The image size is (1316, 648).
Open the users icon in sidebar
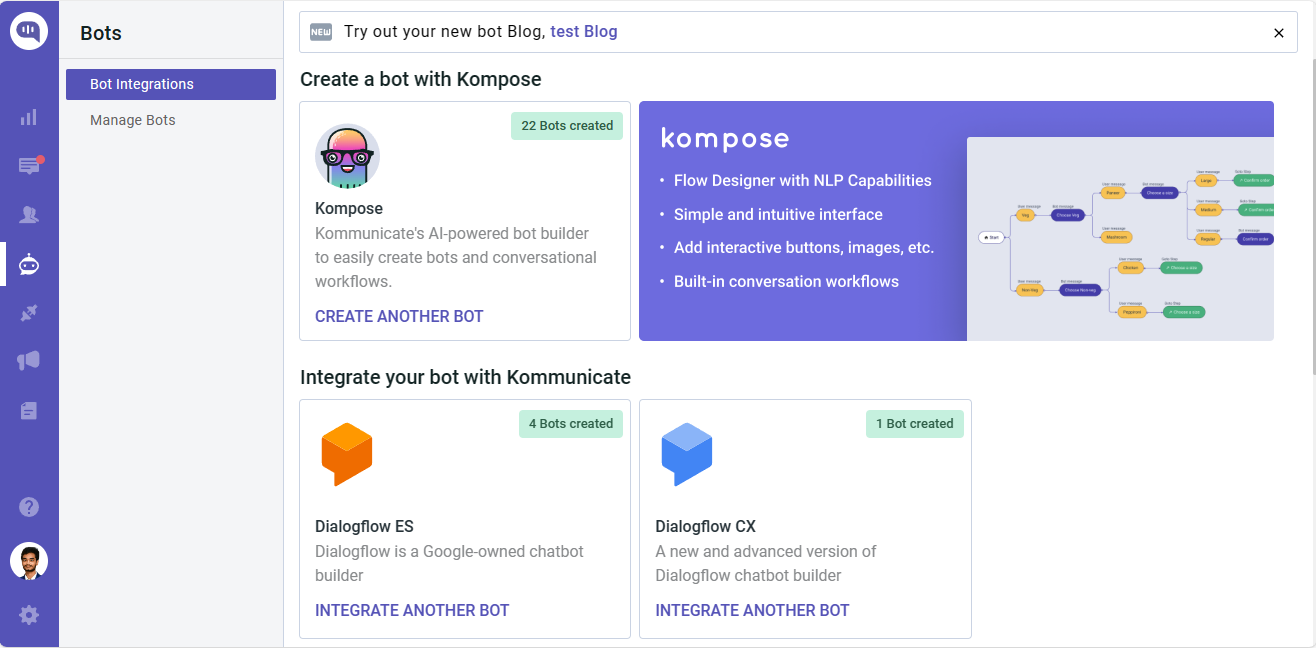point(29,215)
